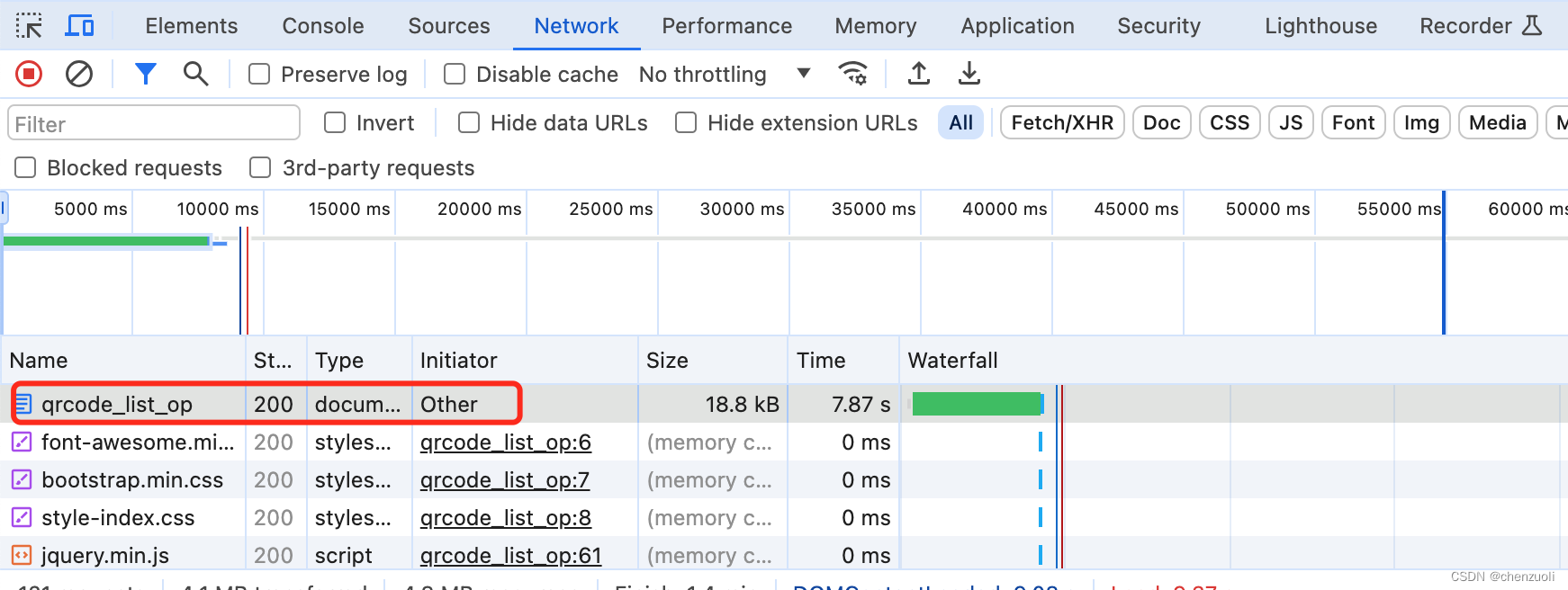Sort by the St... status column header
Image resolution: width=1568 pixels, height=590 pixels.
point(276,361)
